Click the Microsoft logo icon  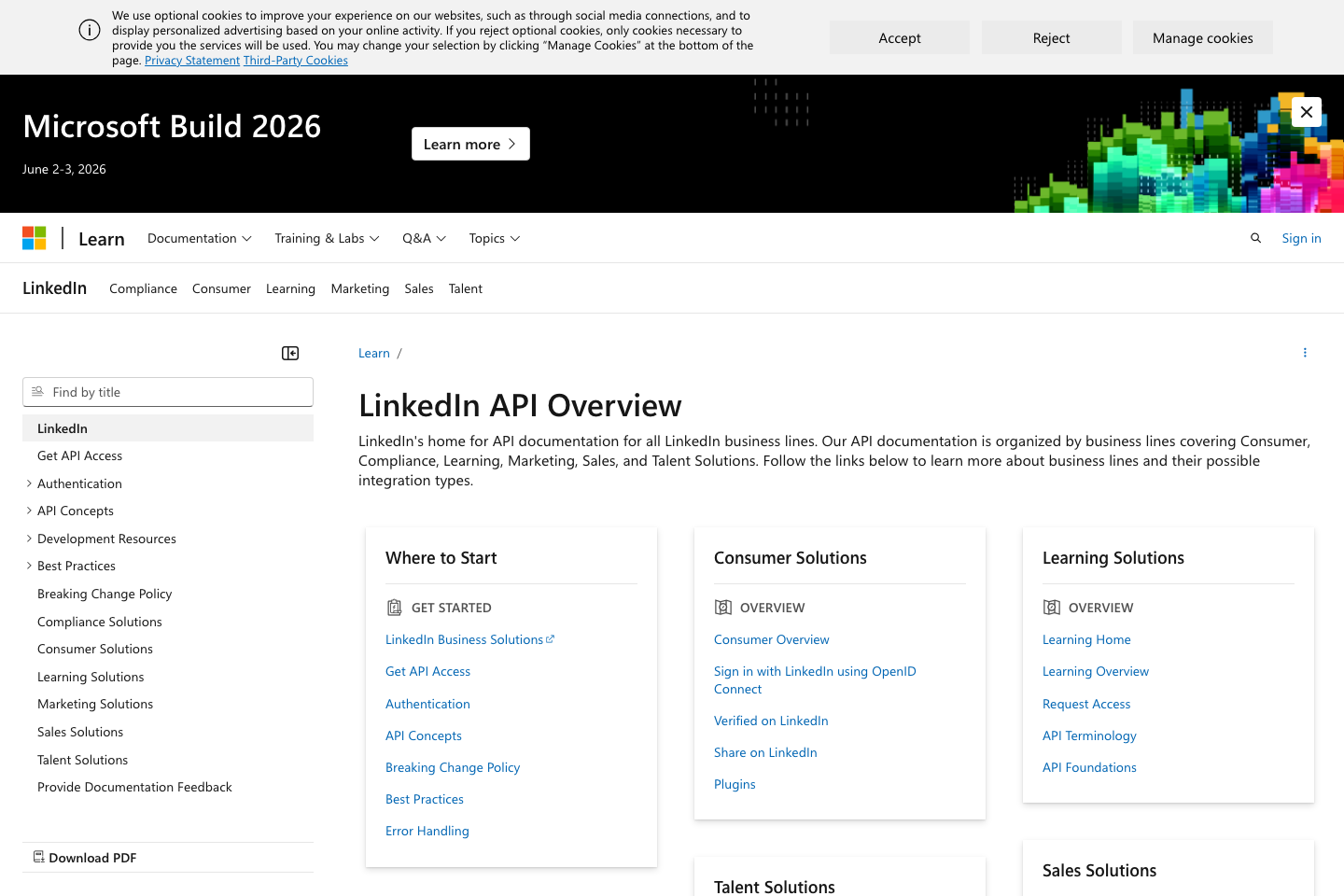point(34,237)
